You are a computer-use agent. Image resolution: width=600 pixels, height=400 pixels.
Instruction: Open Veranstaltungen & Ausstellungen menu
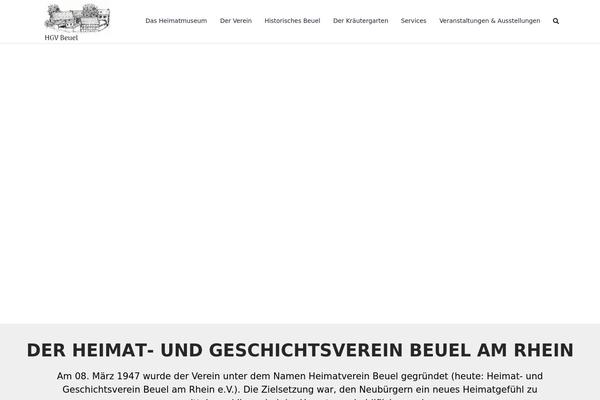tap(489, 21)
